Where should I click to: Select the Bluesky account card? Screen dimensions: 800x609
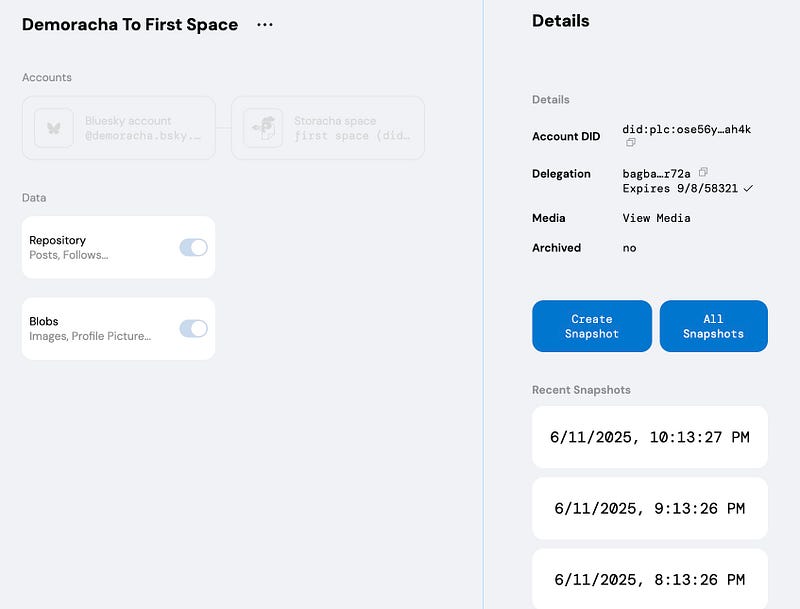pos(140,128)
